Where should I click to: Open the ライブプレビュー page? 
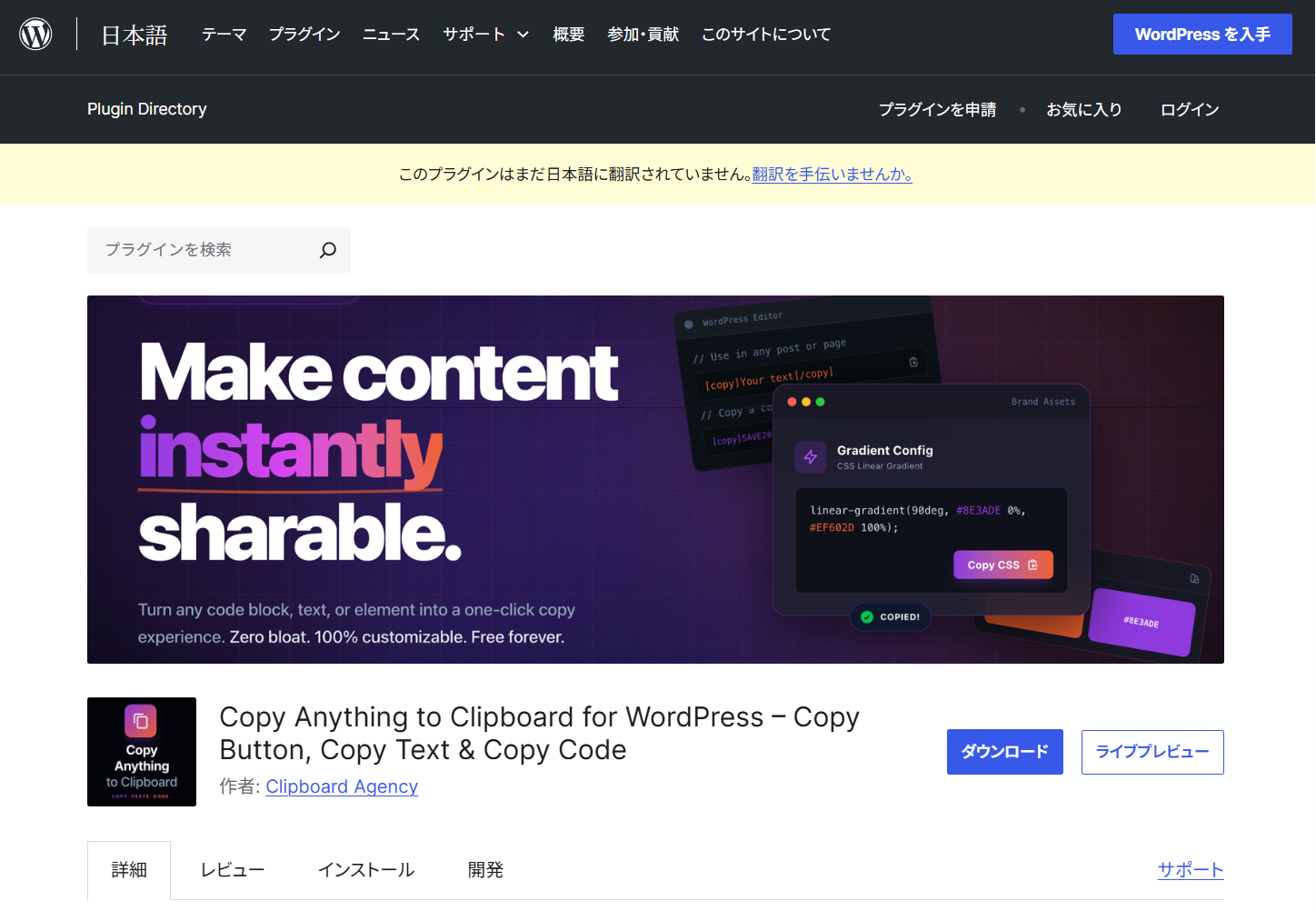[x=1151, y=752]
